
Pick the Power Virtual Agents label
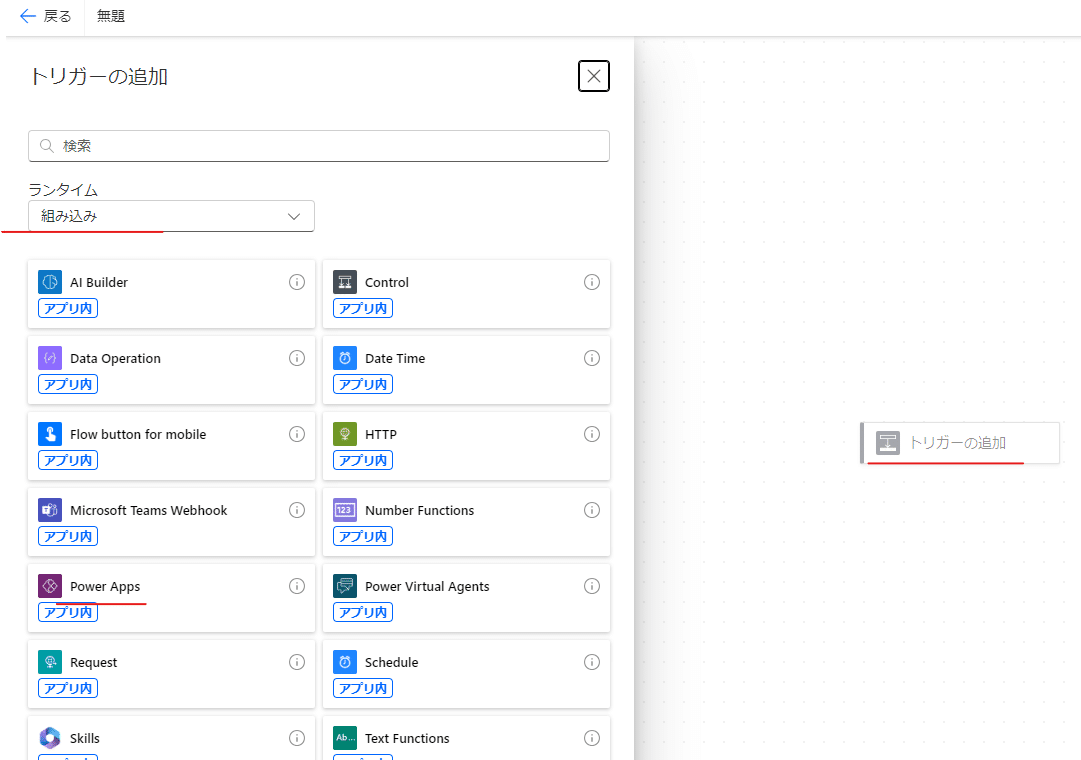coord(427,586)
